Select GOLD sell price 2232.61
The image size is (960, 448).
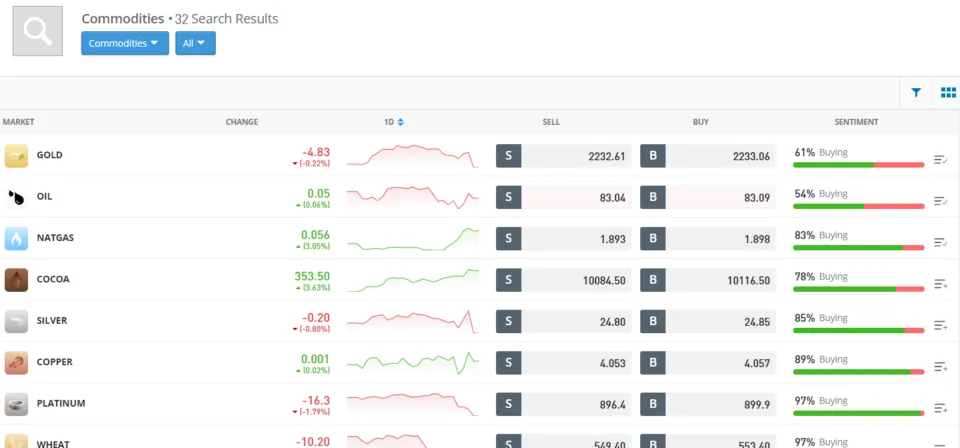[607, 156]
